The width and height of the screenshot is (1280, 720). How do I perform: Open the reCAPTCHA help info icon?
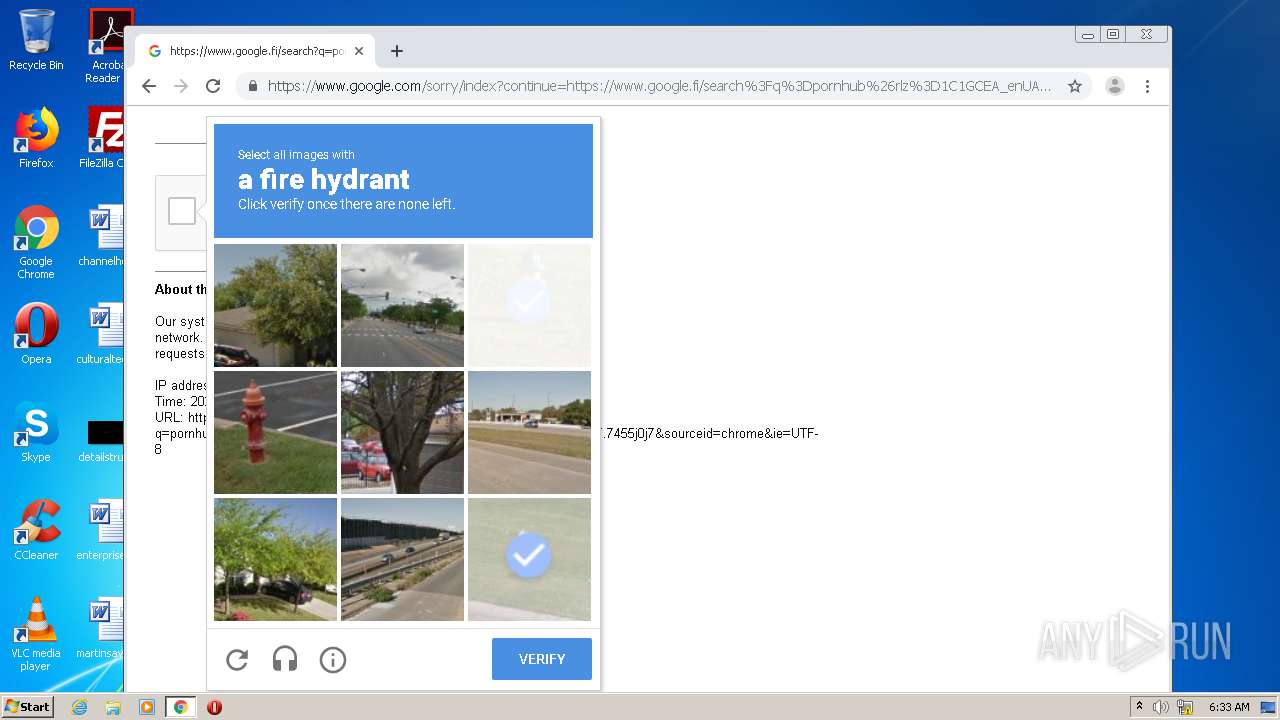(333, 659)
